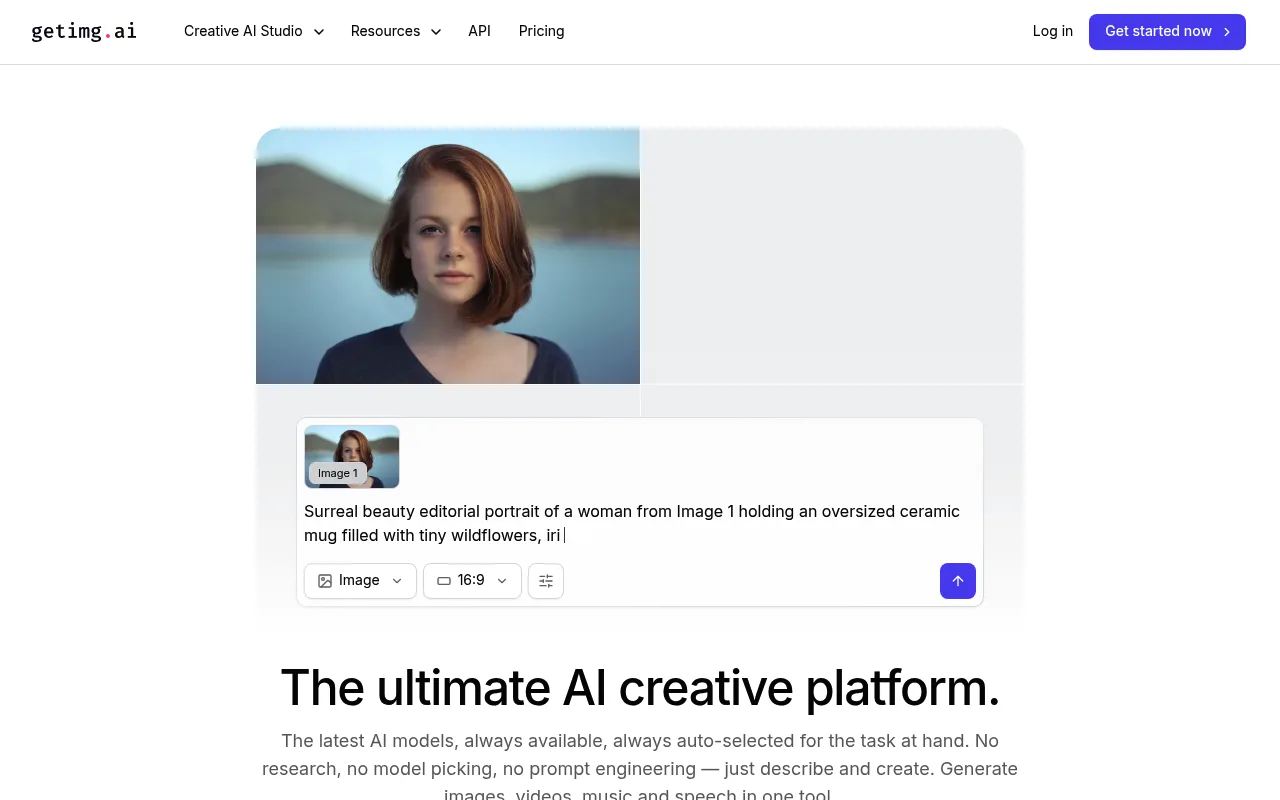The width and height of the screenshot is (1280, 800).
Task: Submit the prompt with the arrow button
Action: [958, 581]
